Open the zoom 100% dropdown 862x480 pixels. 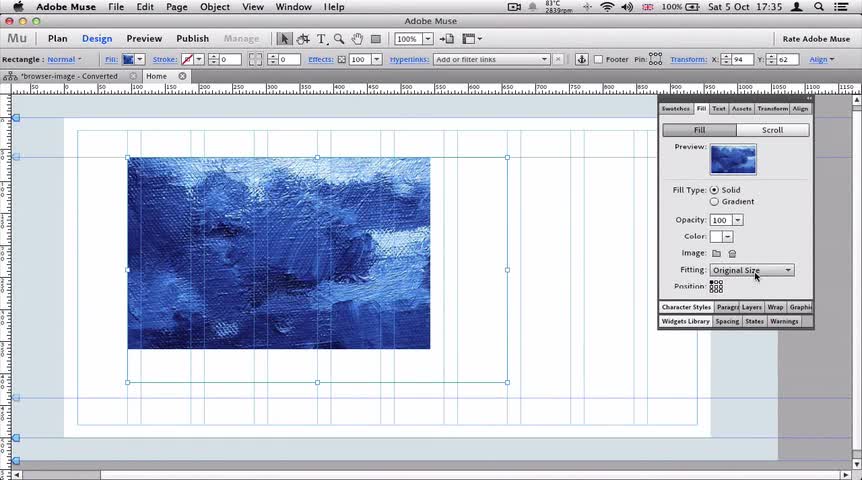click(428, 39)
